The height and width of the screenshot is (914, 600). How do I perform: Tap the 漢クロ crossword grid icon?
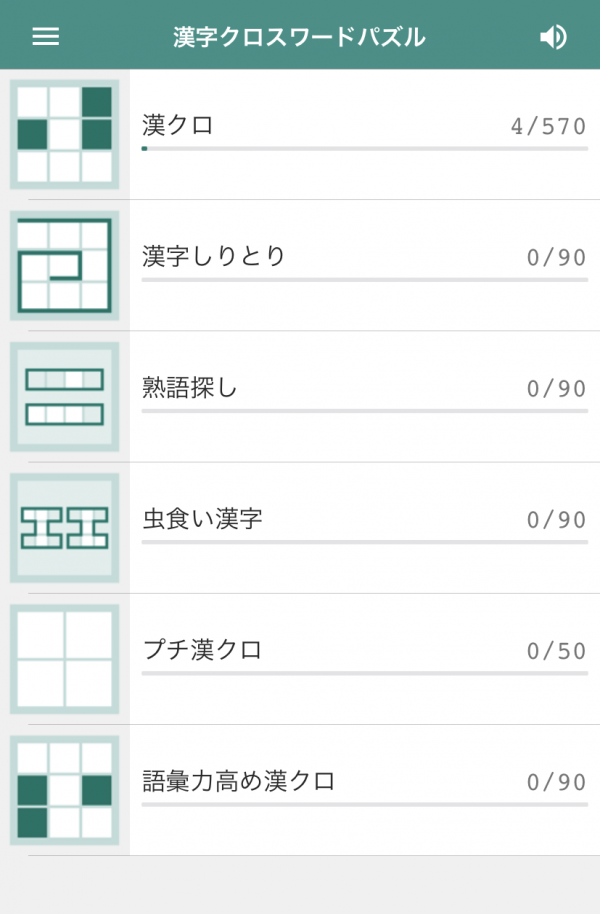[65, 134]
